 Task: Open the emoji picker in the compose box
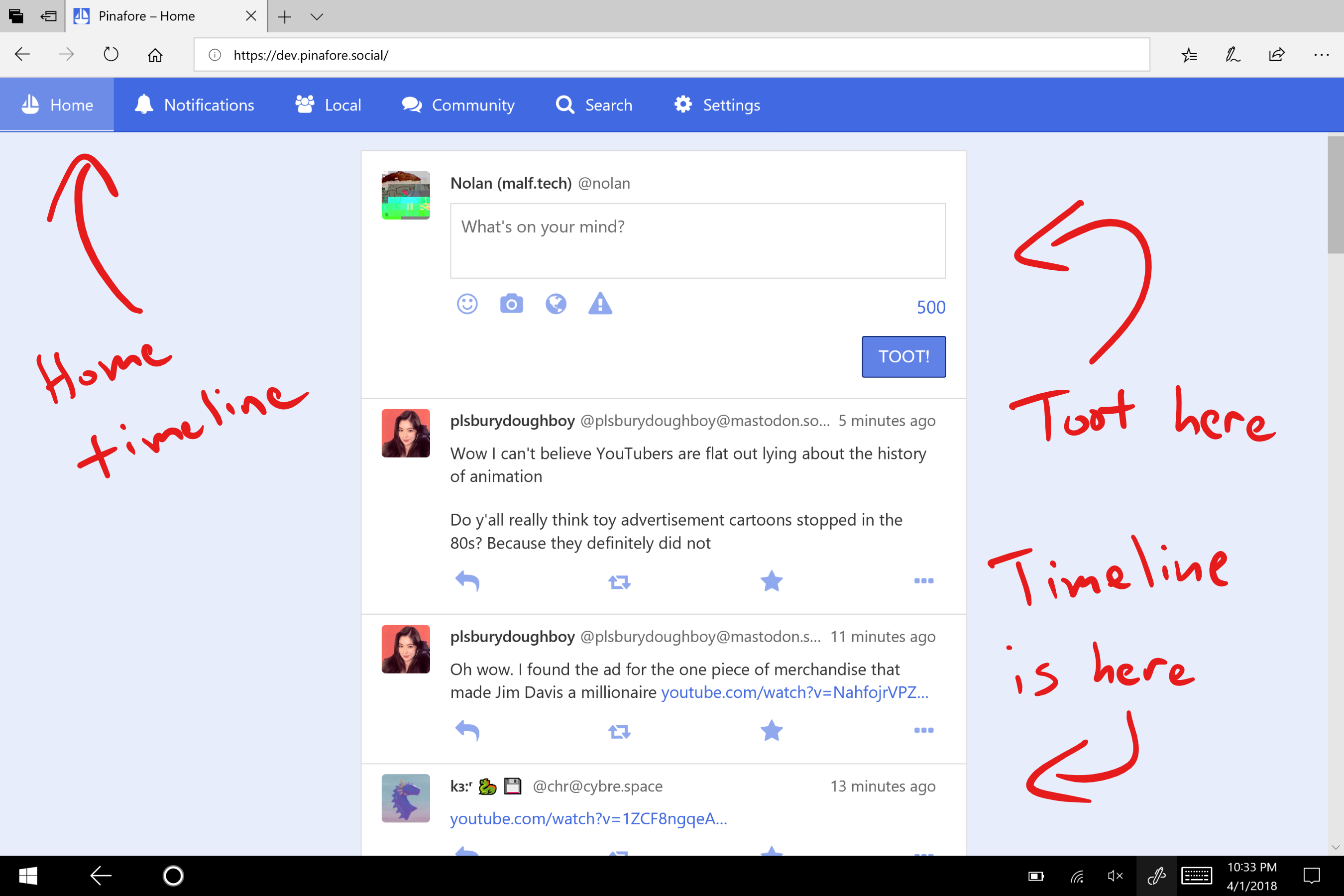coord(467,304)
